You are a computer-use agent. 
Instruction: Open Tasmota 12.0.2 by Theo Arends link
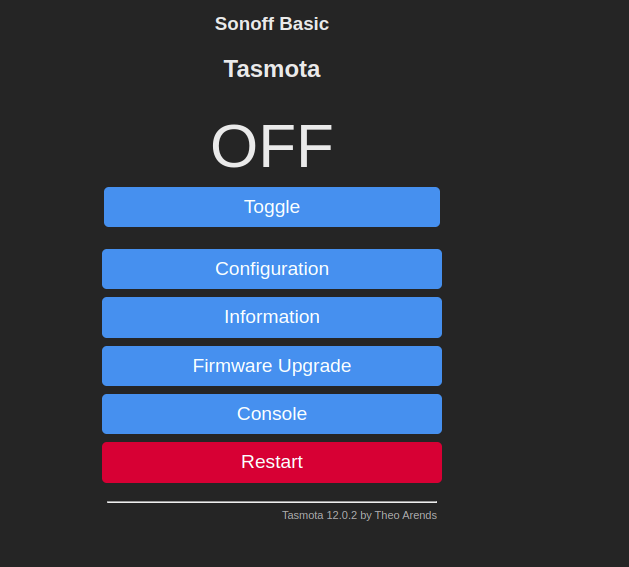click(x=359, y=515)
